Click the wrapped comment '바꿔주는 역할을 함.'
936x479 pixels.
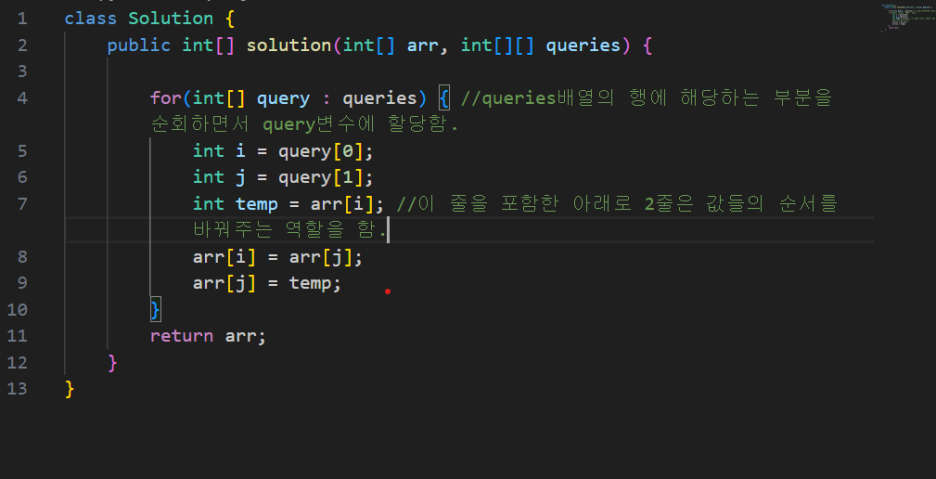click(290, 231)
